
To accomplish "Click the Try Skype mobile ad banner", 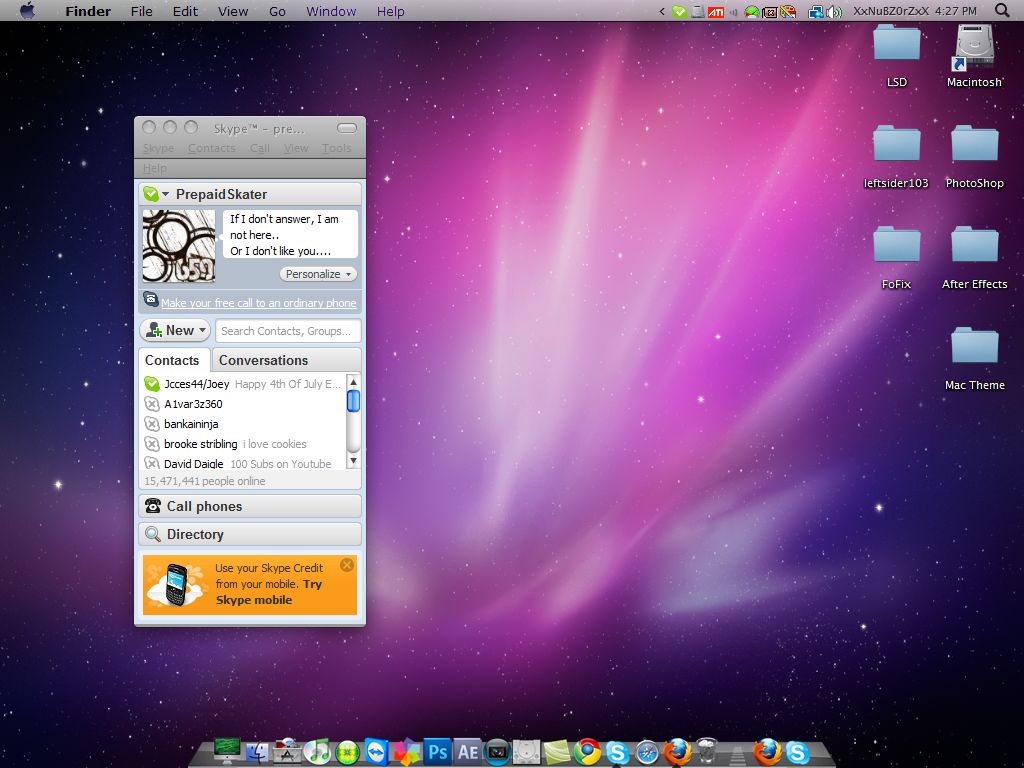I will coord(250,584).
